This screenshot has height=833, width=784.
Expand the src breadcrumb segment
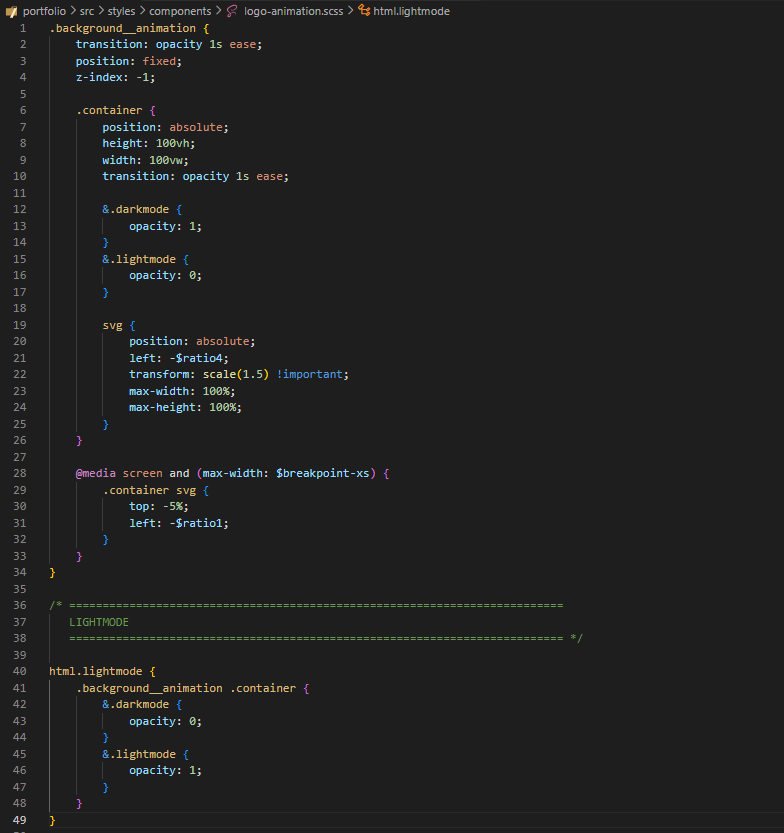pyautogui.click(x=87, y=11)
